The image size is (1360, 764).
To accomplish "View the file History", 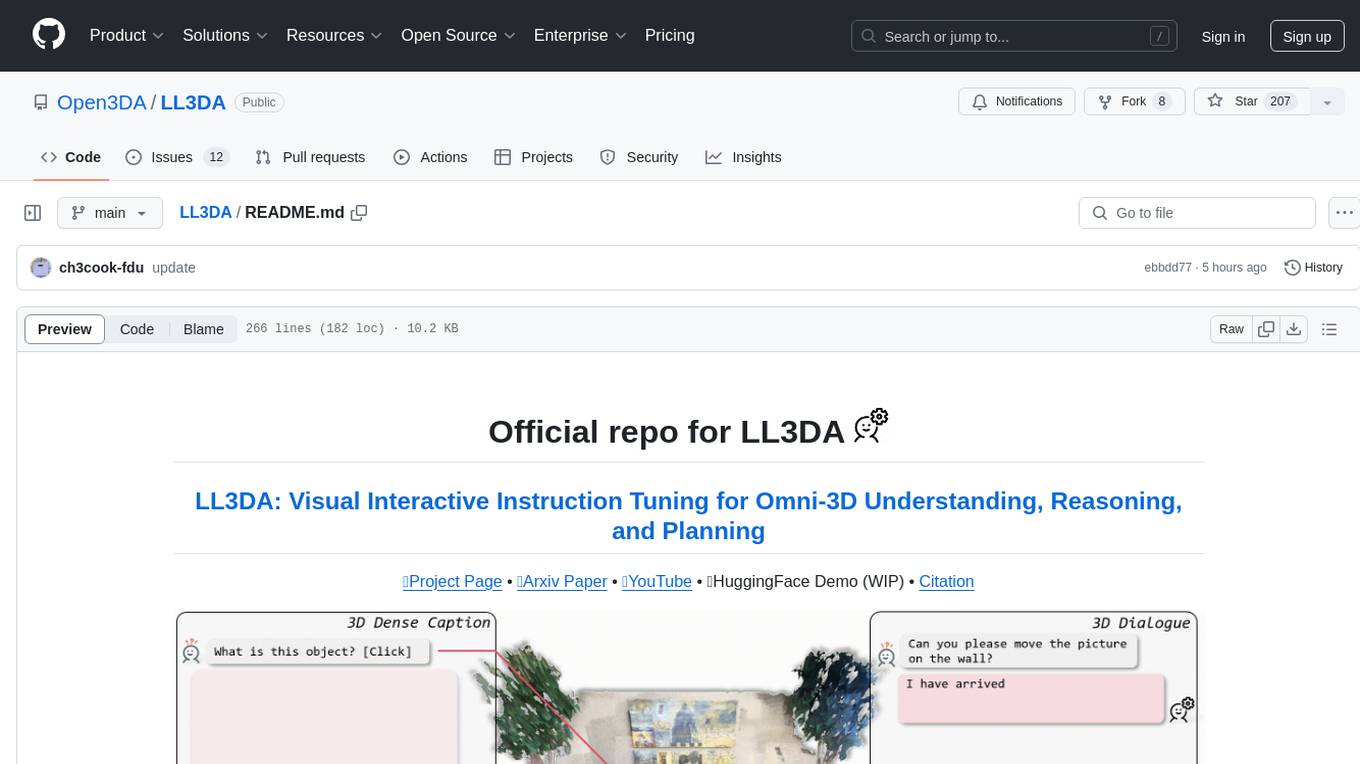I will click(x=1313, y=267).
